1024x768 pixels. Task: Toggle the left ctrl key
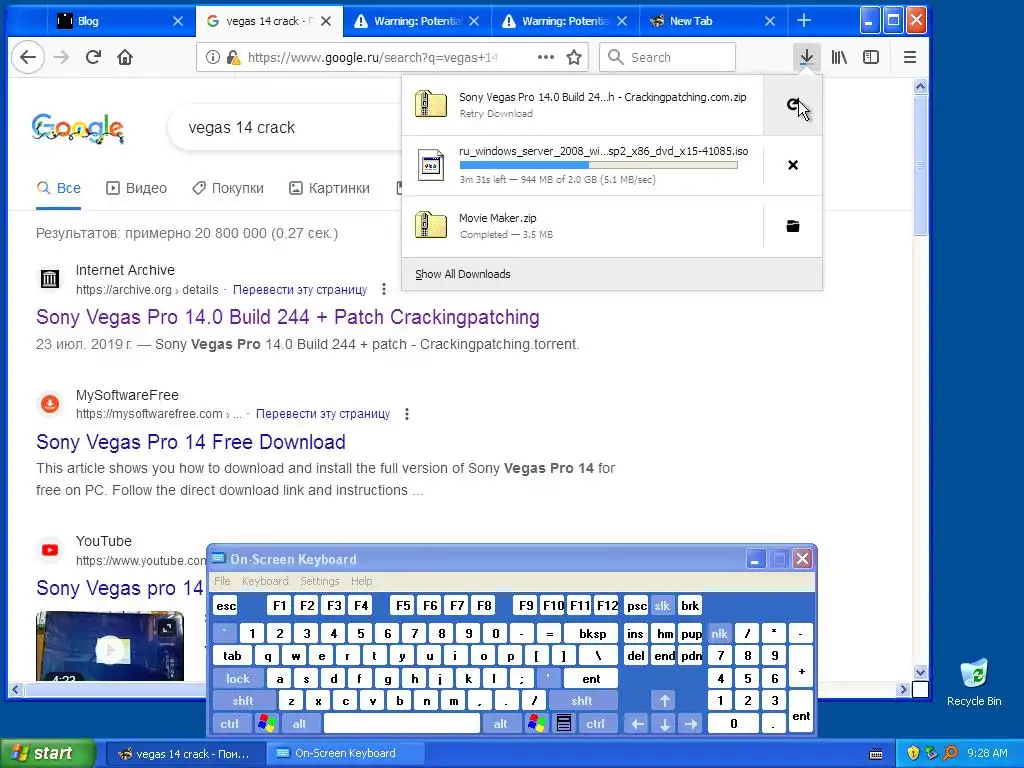(229, 724)
